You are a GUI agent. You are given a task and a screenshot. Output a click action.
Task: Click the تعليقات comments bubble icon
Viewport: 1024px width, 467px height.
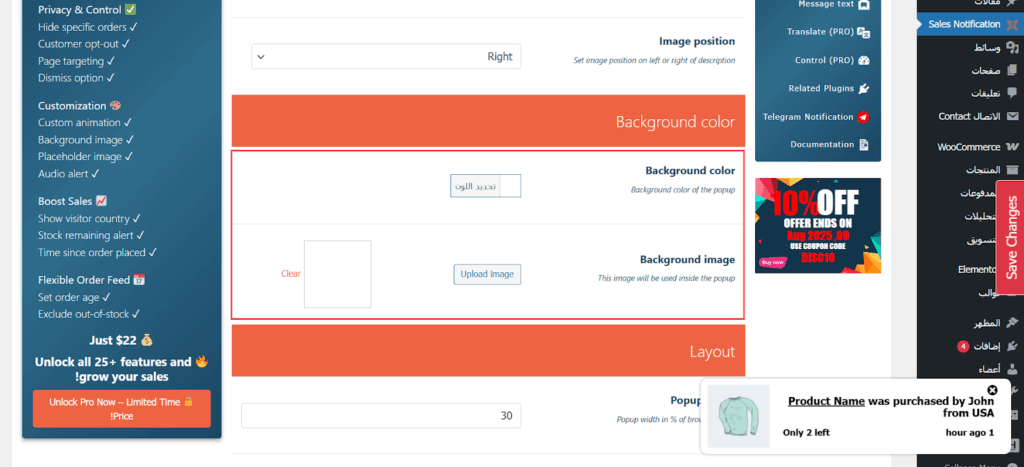click(x=1012, y=93)
